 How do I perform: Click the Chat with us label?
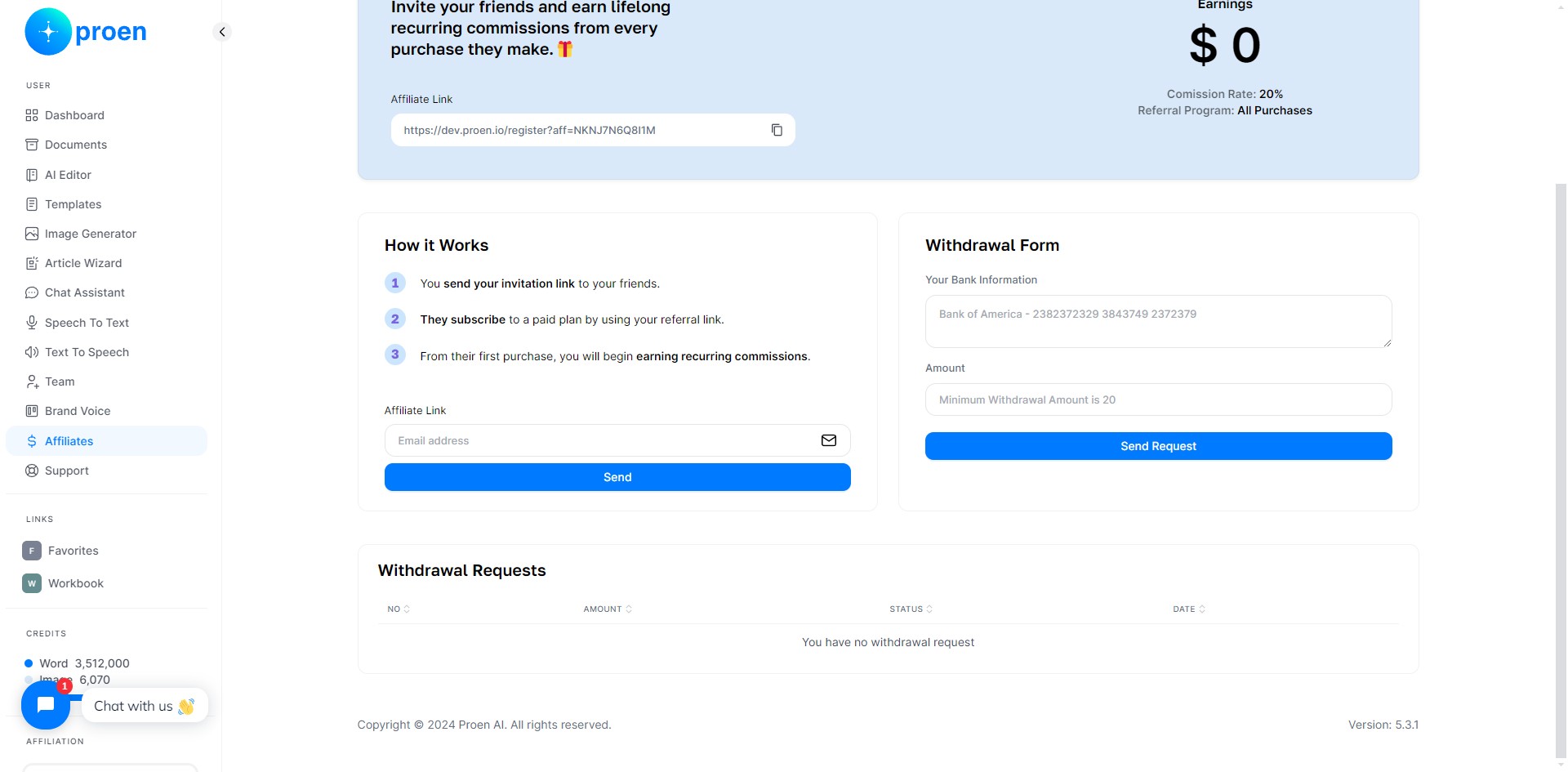(145, 706)
